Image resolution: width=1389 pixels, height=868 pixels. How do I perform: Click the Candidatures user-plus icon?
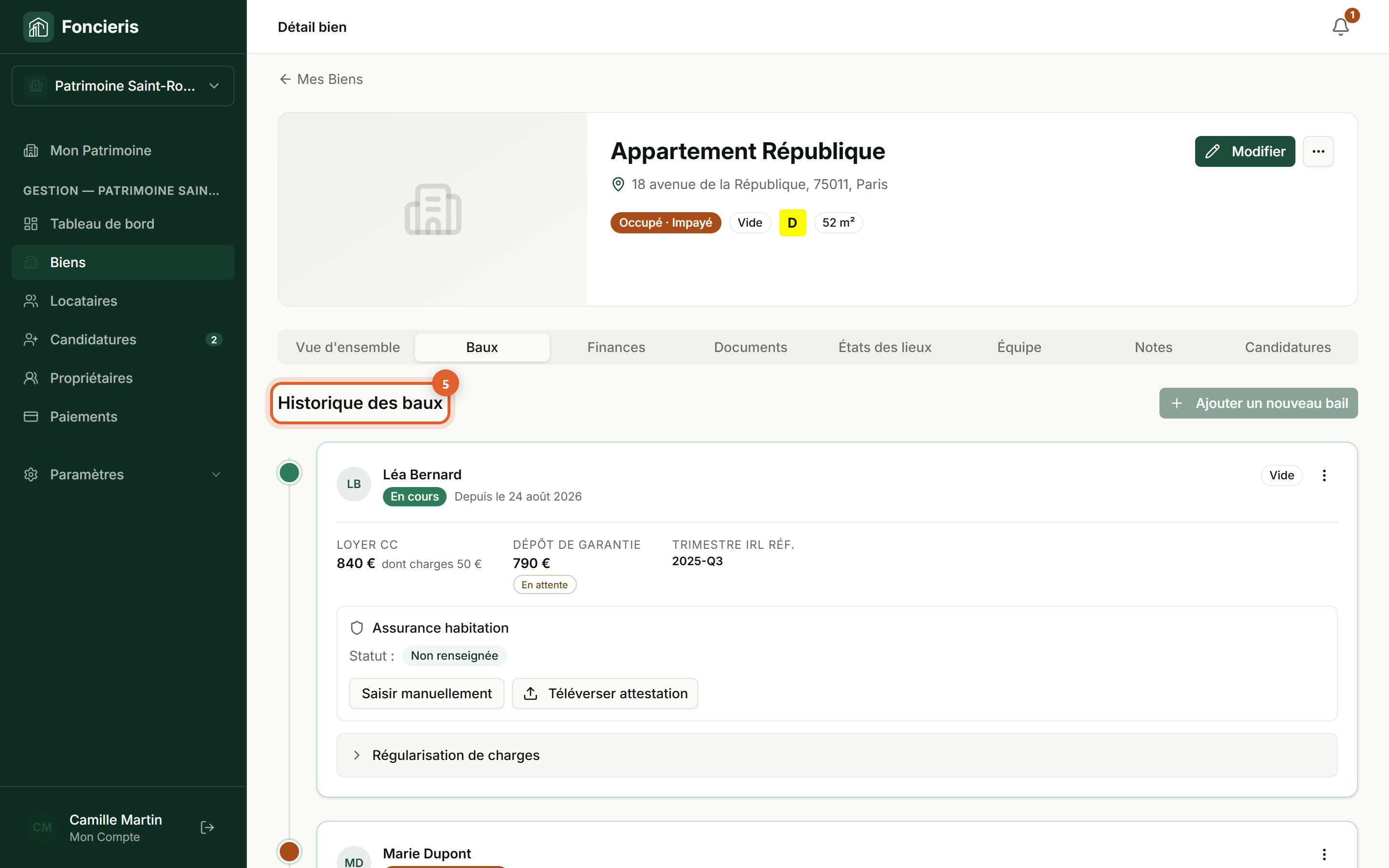31,339
